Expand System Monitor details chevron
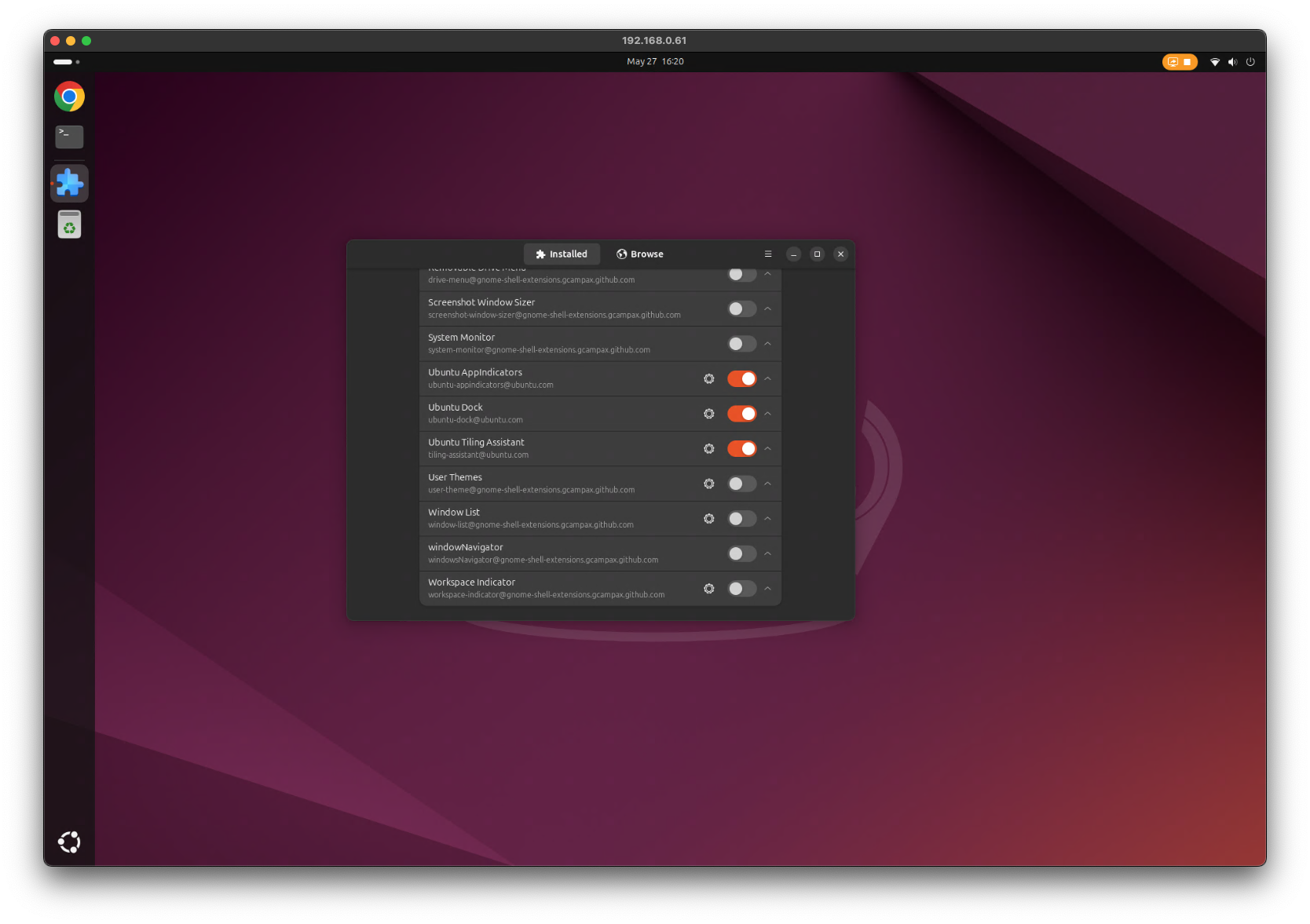Viewport: 1310px width, 924px height. (768, 344)
